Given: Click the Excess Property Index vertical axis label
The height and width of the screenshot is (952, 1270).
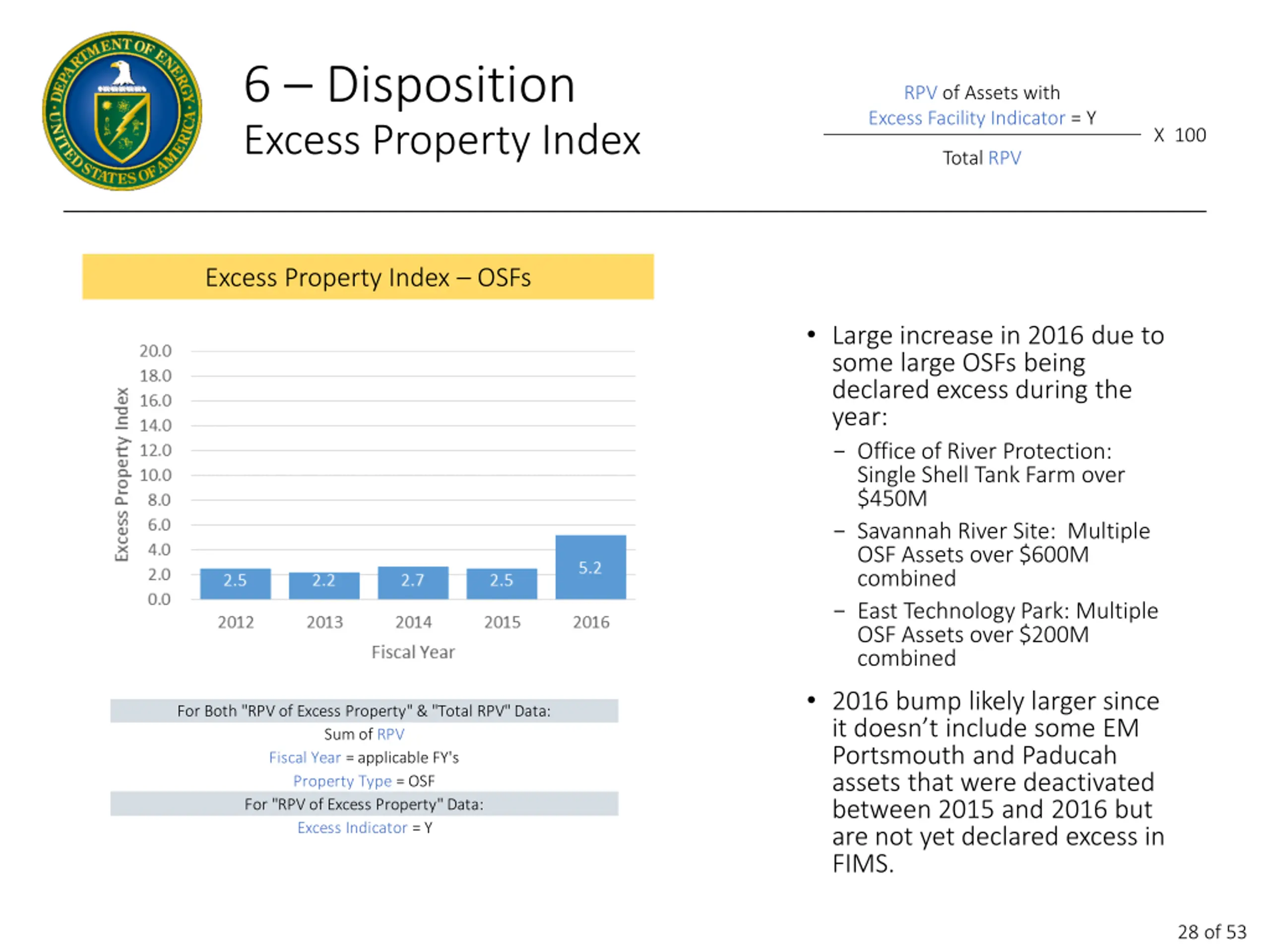Looking at the screenshot, I should pos(122,474).
